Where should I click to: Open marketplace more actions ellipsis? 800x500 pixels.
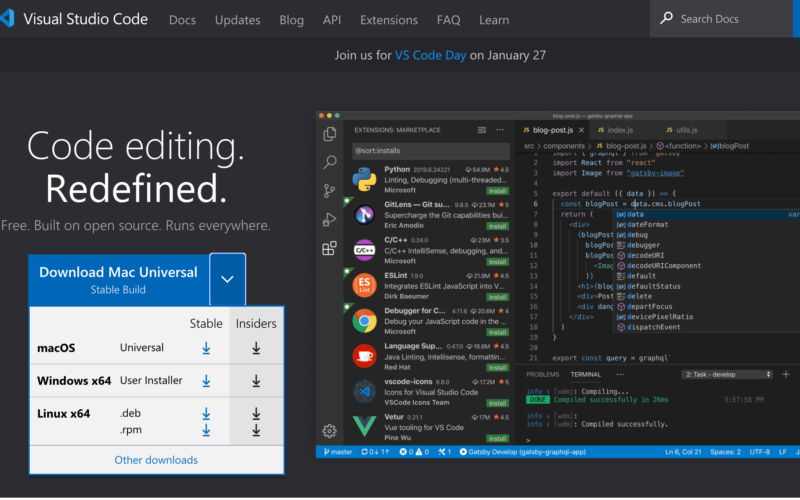click(500, 130)
